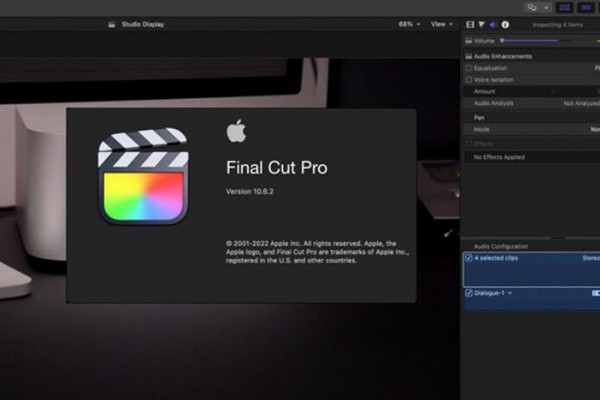Click the Final Cut Pro clapperboard icon
Viewport: 600px width, 400px height.
pyautogui.click(x=143, y=176)
